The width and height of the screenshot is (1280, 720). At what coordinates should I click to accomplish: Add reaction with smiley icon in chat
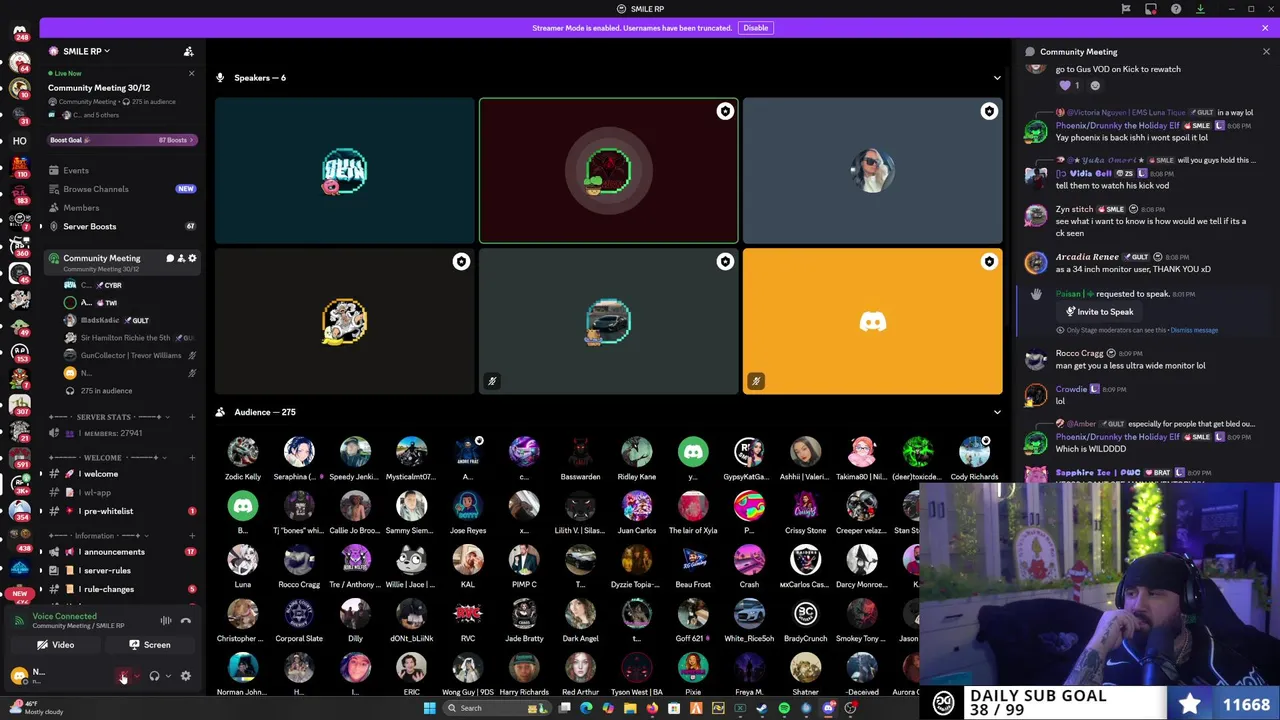pyautogui.click(x=1095, y=86)
